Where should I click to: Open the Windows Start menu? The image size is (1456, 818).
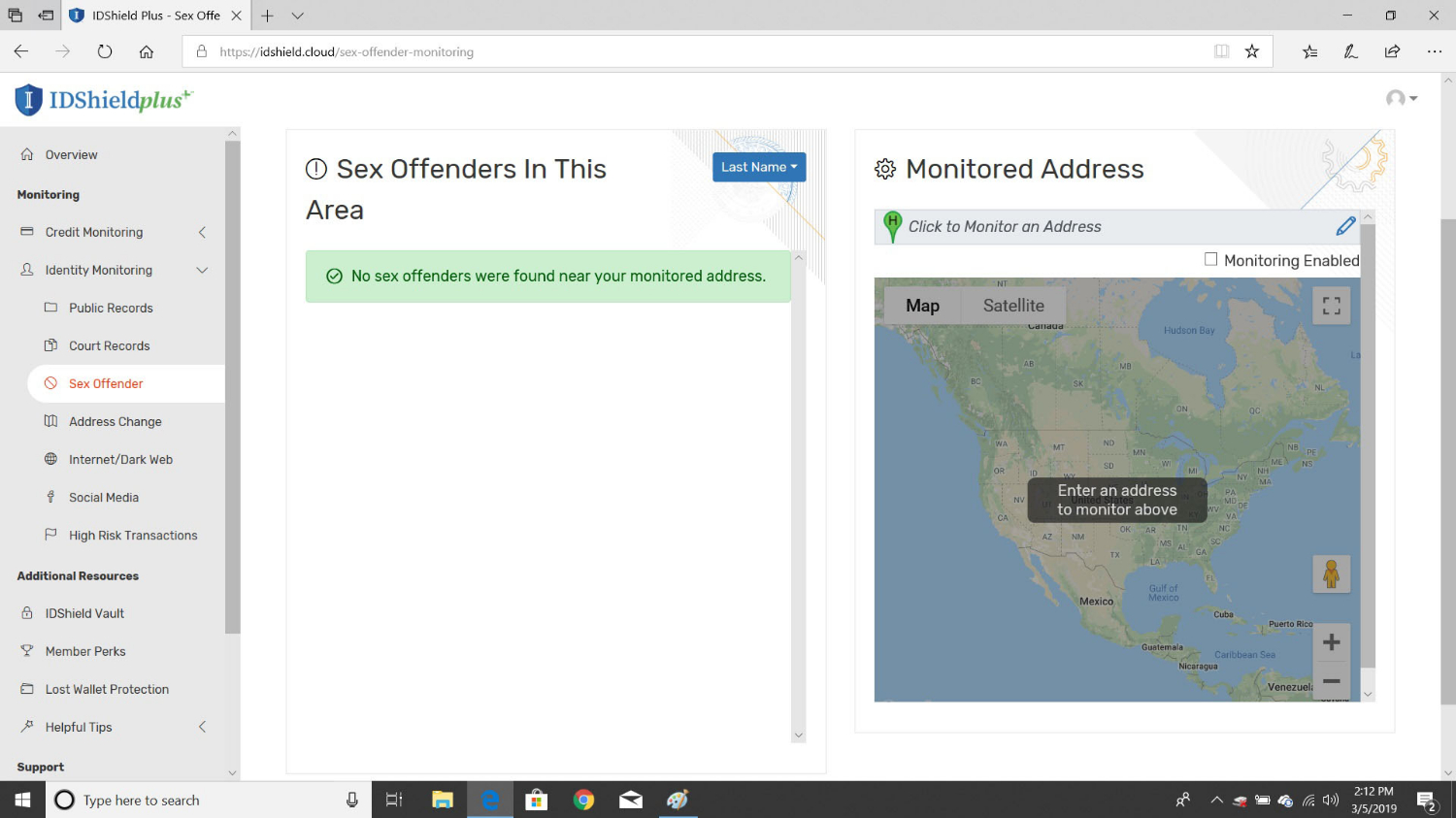point(22,800)
